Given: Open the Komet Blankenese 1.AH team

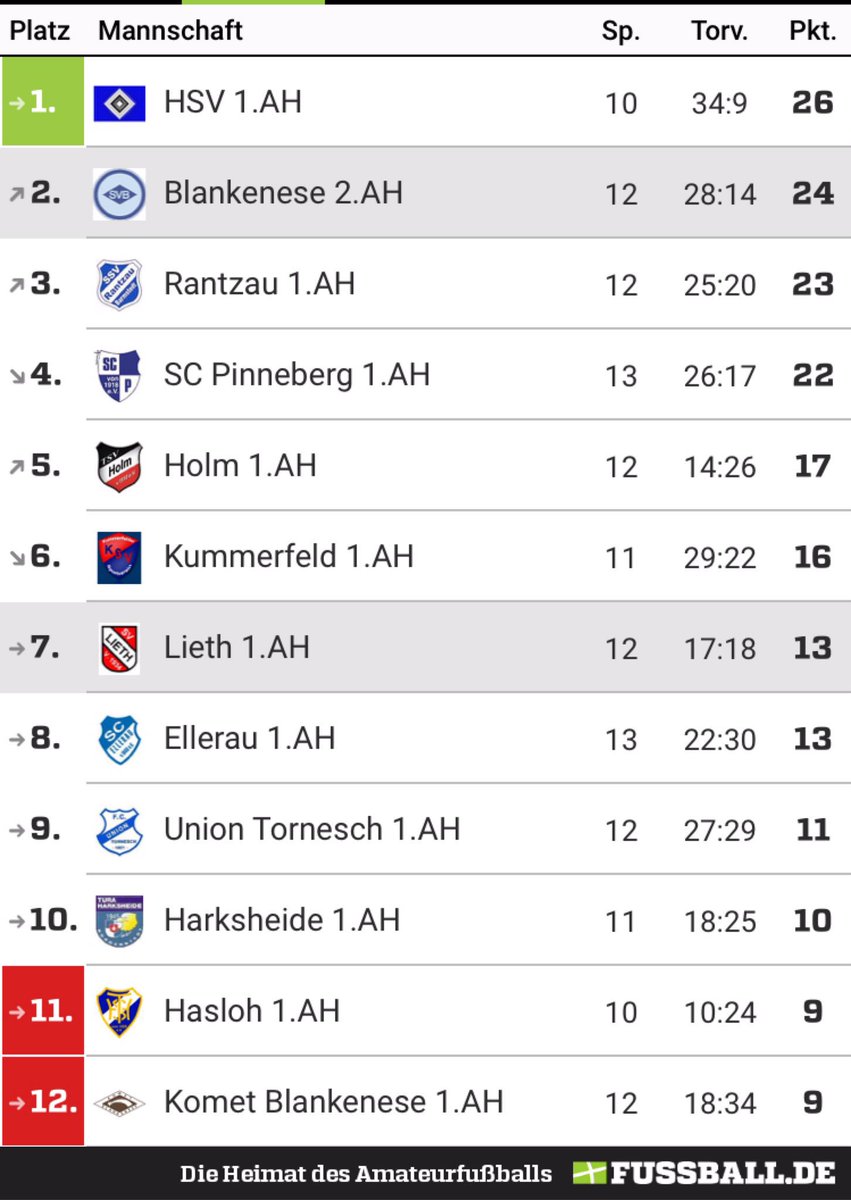Looking at the screenshot, I should pyautogui.click(x=334, y=1102).
